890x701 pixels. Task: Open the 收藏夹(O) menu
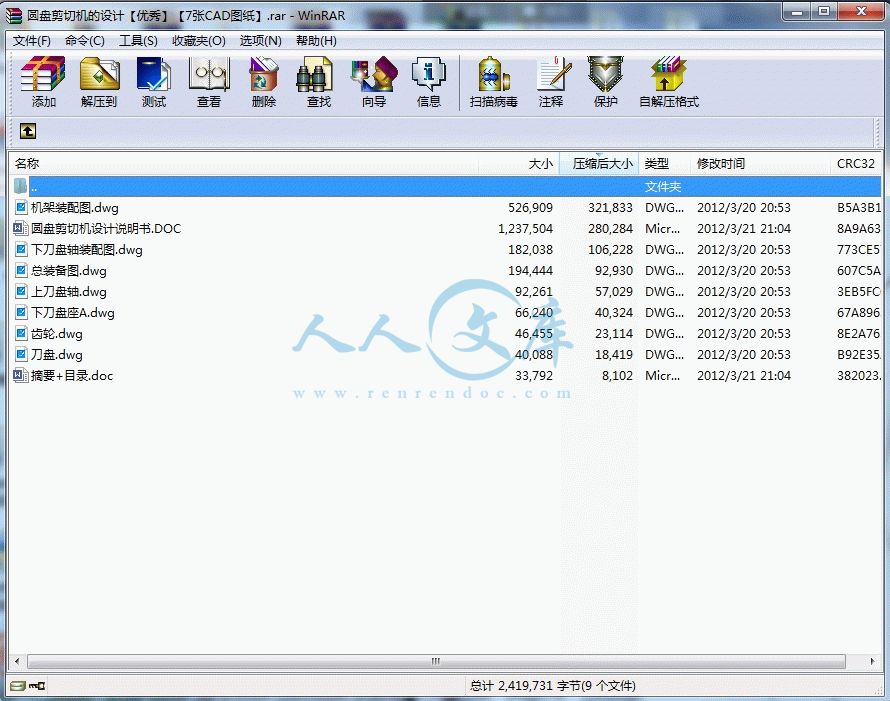tap(199, 41)
